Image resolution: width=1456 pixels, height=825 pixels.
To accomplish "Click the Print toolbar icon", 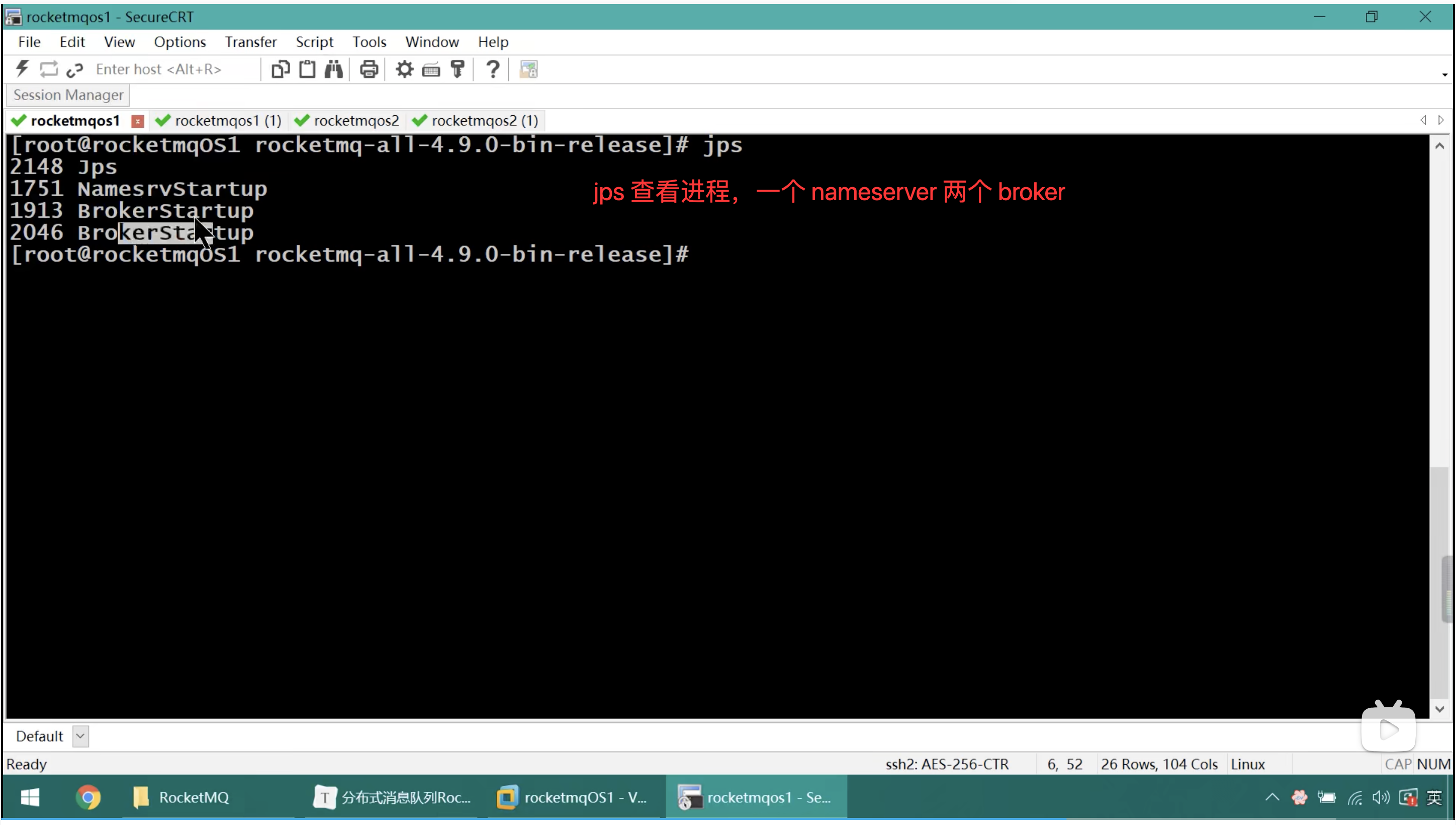I will click(x=369, y=69).
